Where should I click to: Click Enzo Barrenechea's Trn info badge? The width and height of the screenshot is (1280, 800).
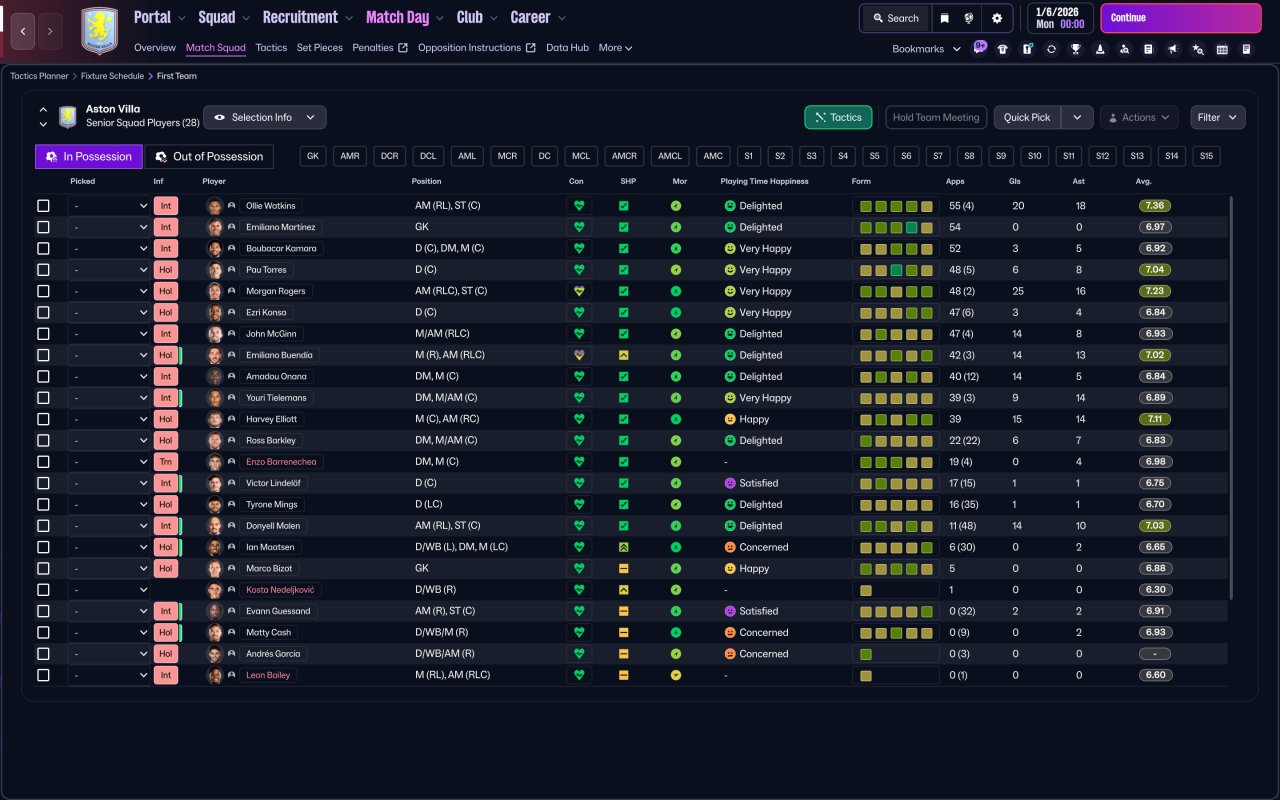pyautogui.click(x=166, y=462)
